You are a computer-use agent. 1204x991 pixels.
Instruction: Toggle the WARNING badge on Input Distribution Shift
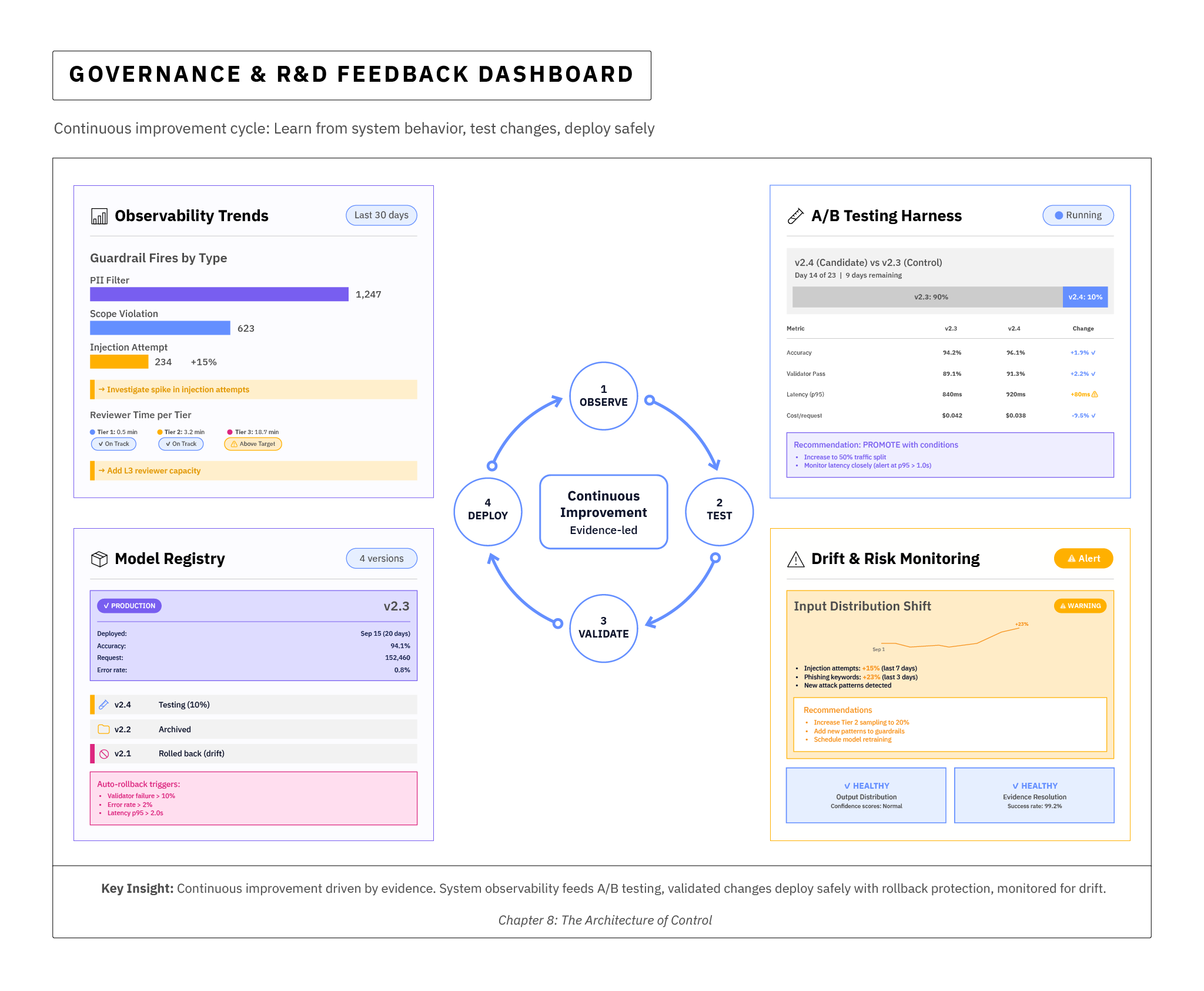[1079, 606]
